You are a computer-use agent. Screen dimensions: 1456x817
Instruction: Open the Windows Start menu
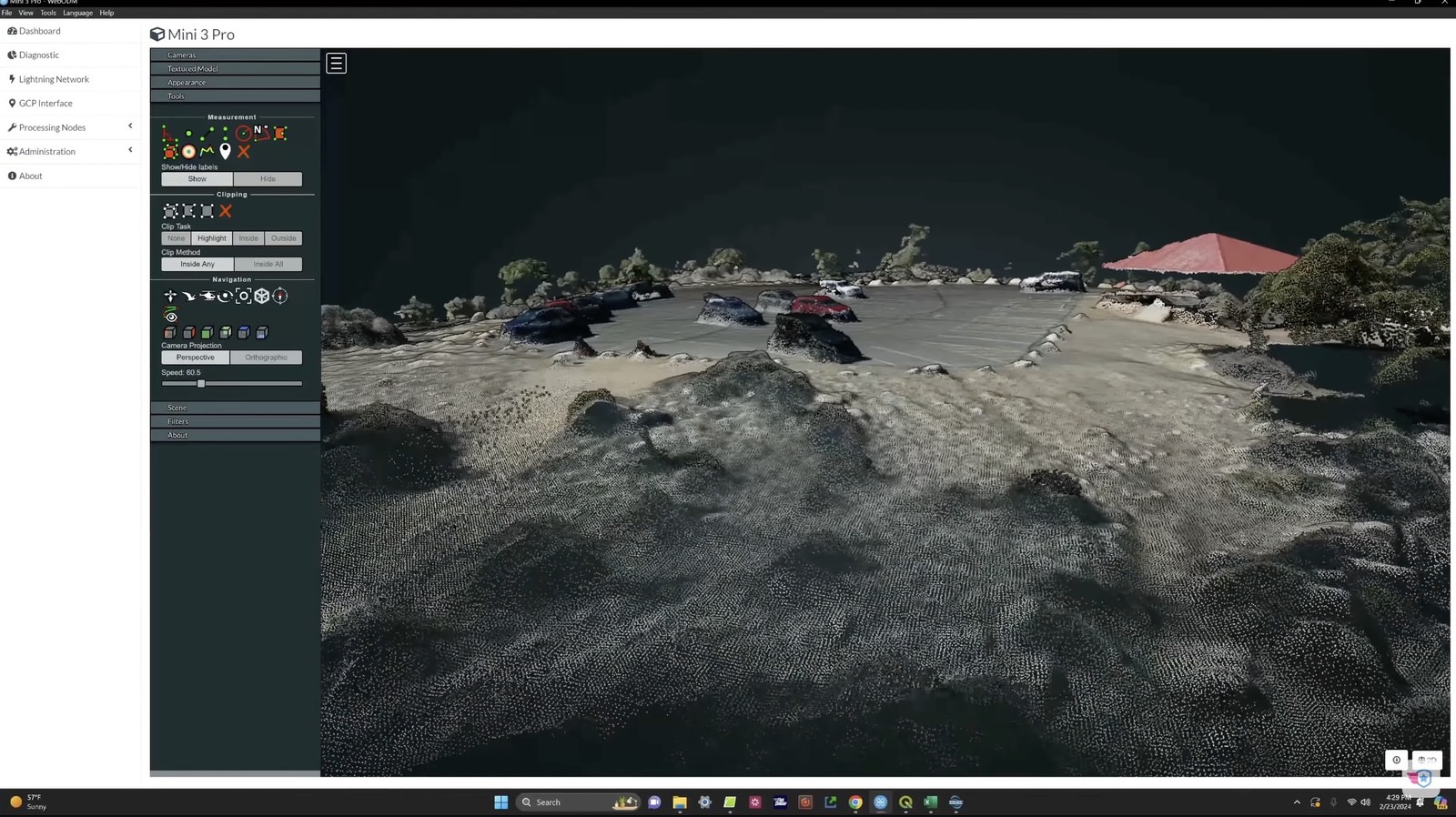[501, 802]
